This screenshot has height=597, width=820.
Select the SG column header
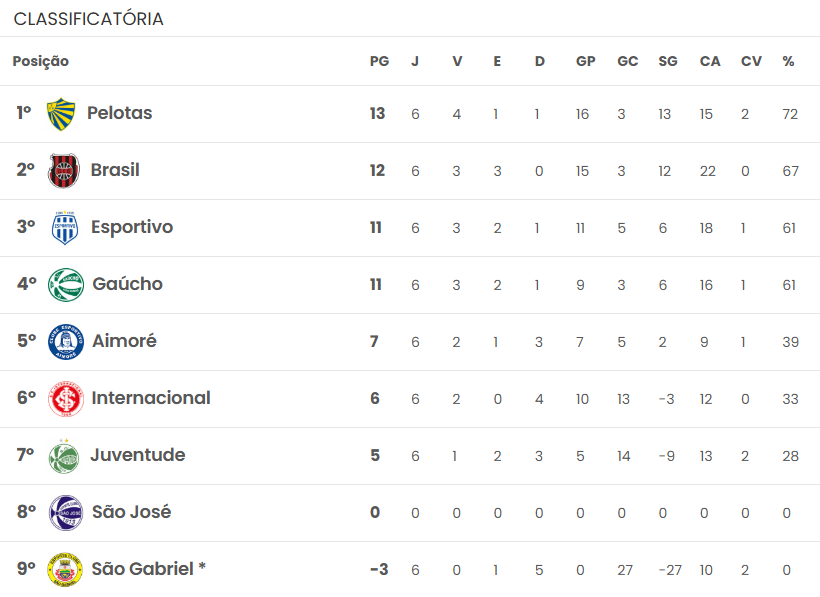point(668,61)
